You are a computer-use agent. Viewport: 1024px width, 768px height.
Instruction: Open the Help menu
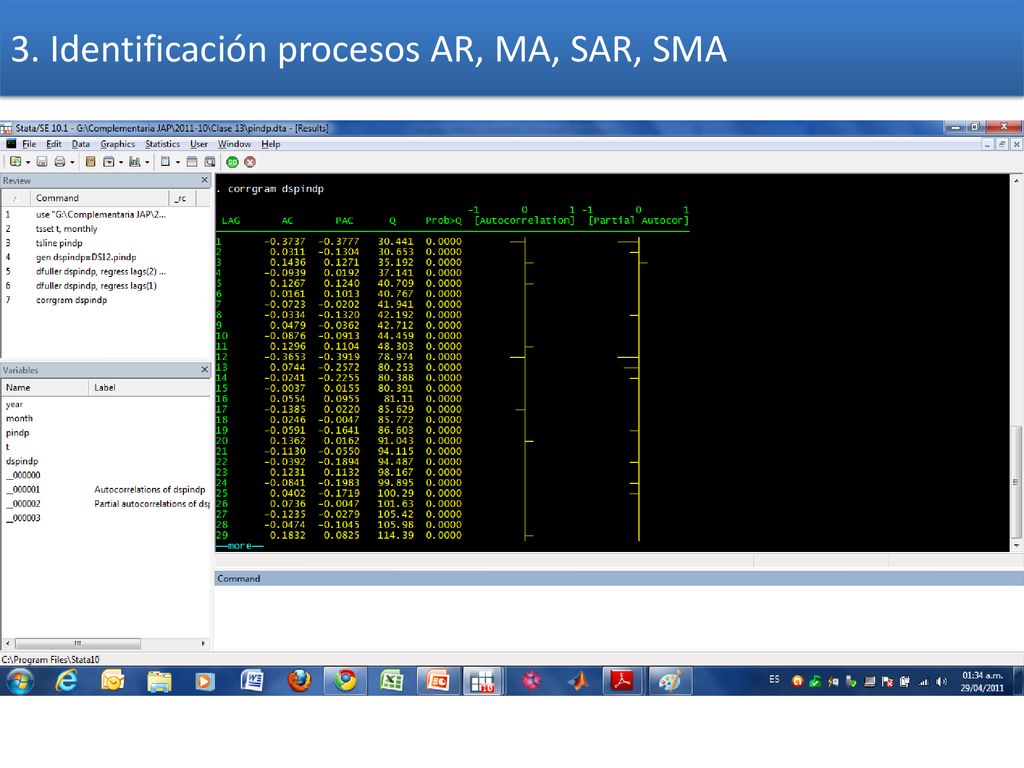tap(270, 144)
